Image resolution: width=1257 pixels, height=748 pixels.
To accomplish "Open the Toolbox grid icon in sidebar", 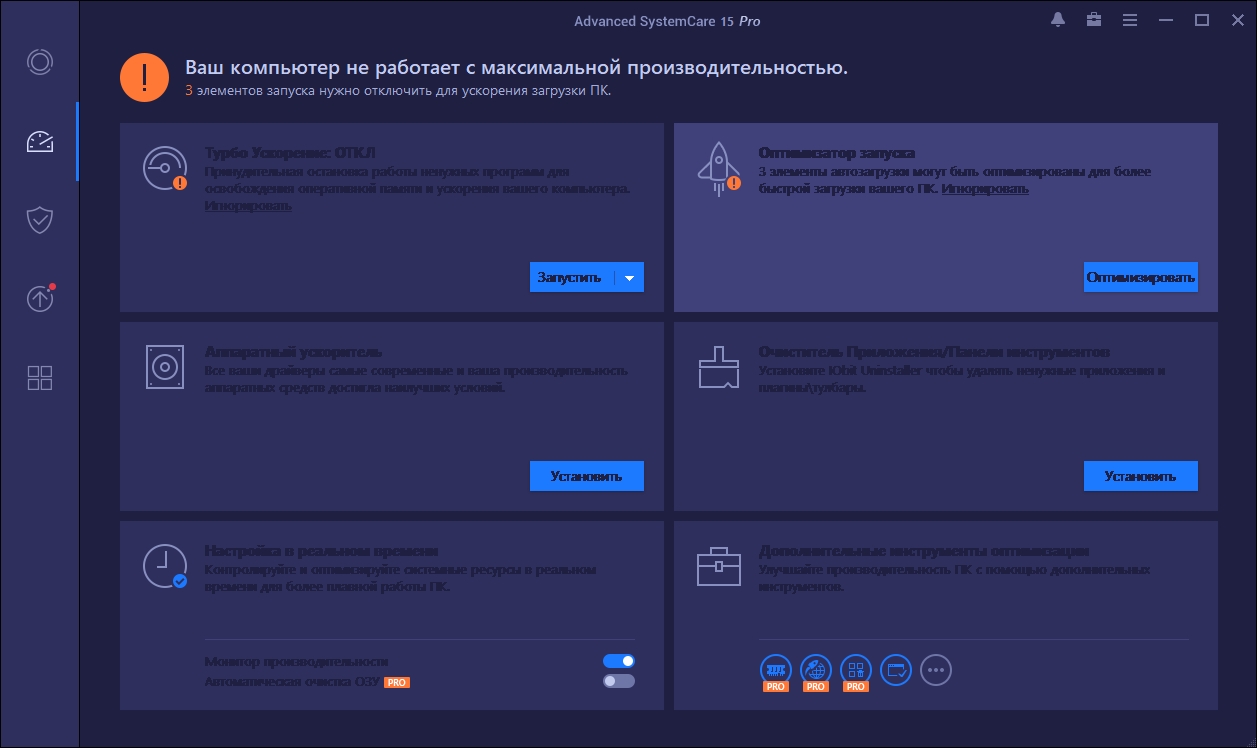I will click(x=39, y=378).
